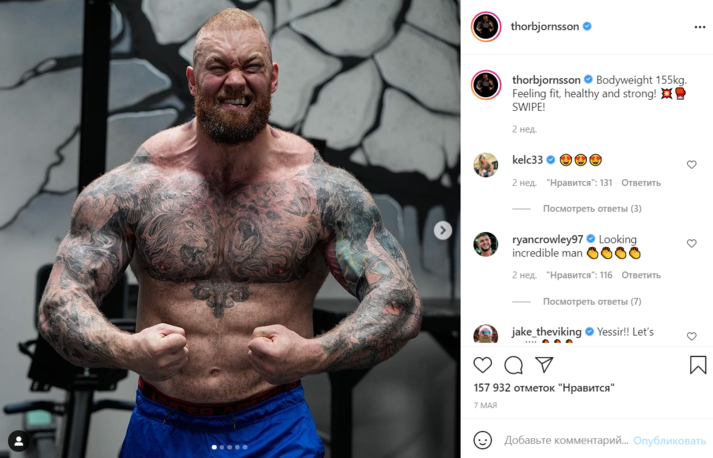713x458 pixels.
Task: Like jake_theviking's comment
Action: [x=691, y=336]
